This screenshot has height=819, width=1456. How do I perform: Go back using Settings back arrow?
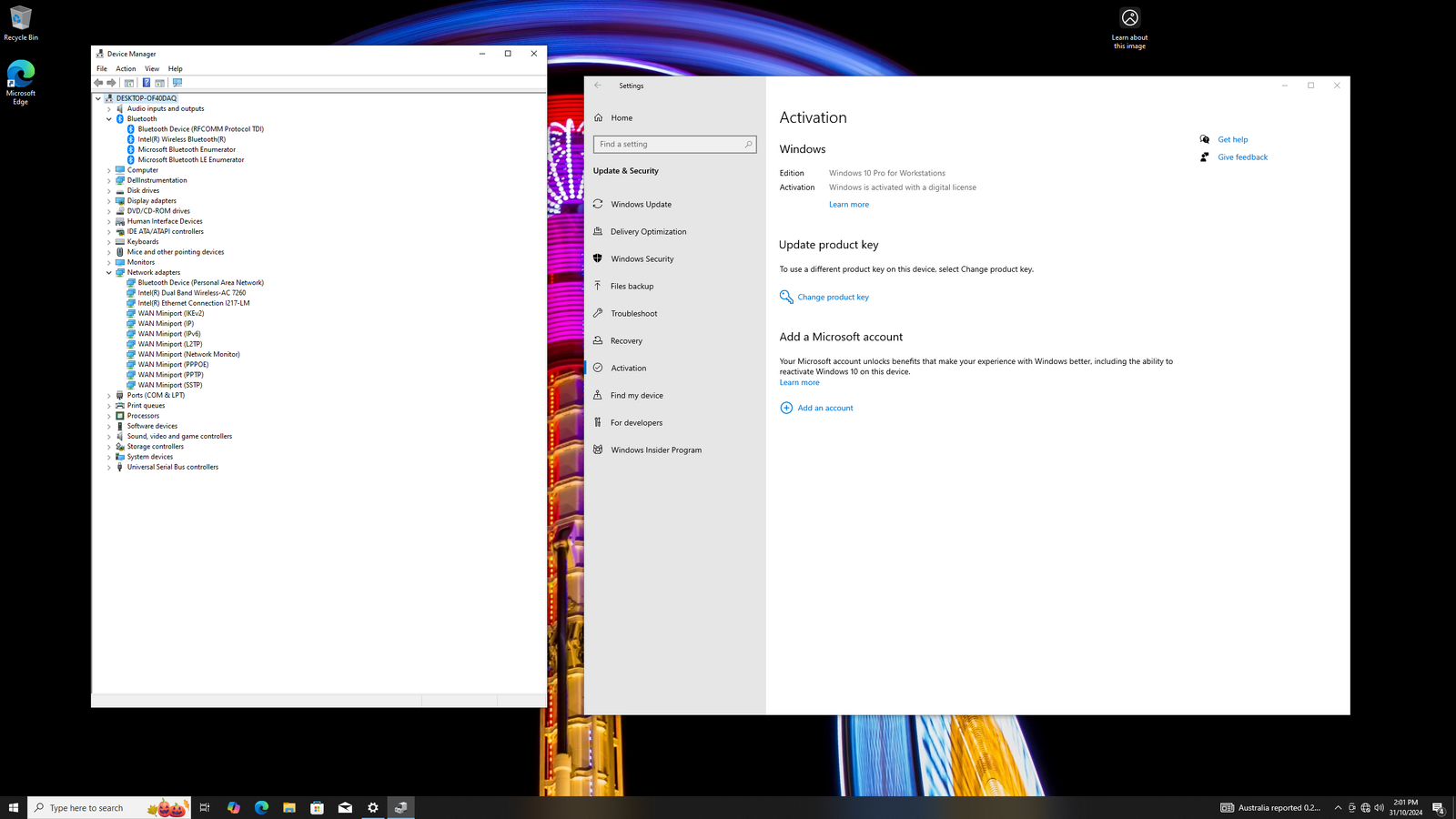pyautogui.click(x=598, y=86)
